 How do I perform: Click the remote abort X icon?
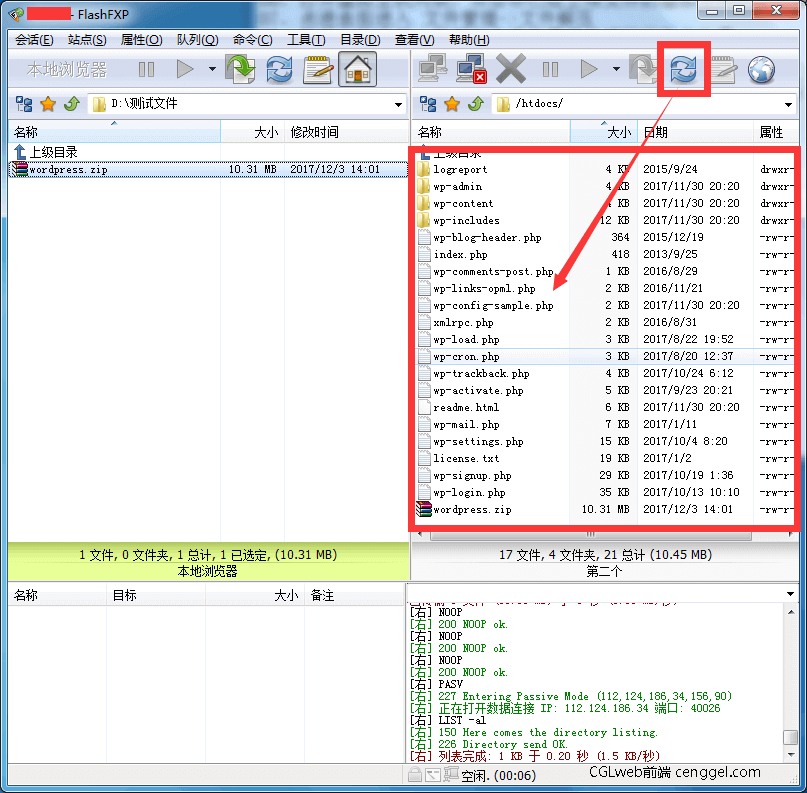click(x=511, y=69)
